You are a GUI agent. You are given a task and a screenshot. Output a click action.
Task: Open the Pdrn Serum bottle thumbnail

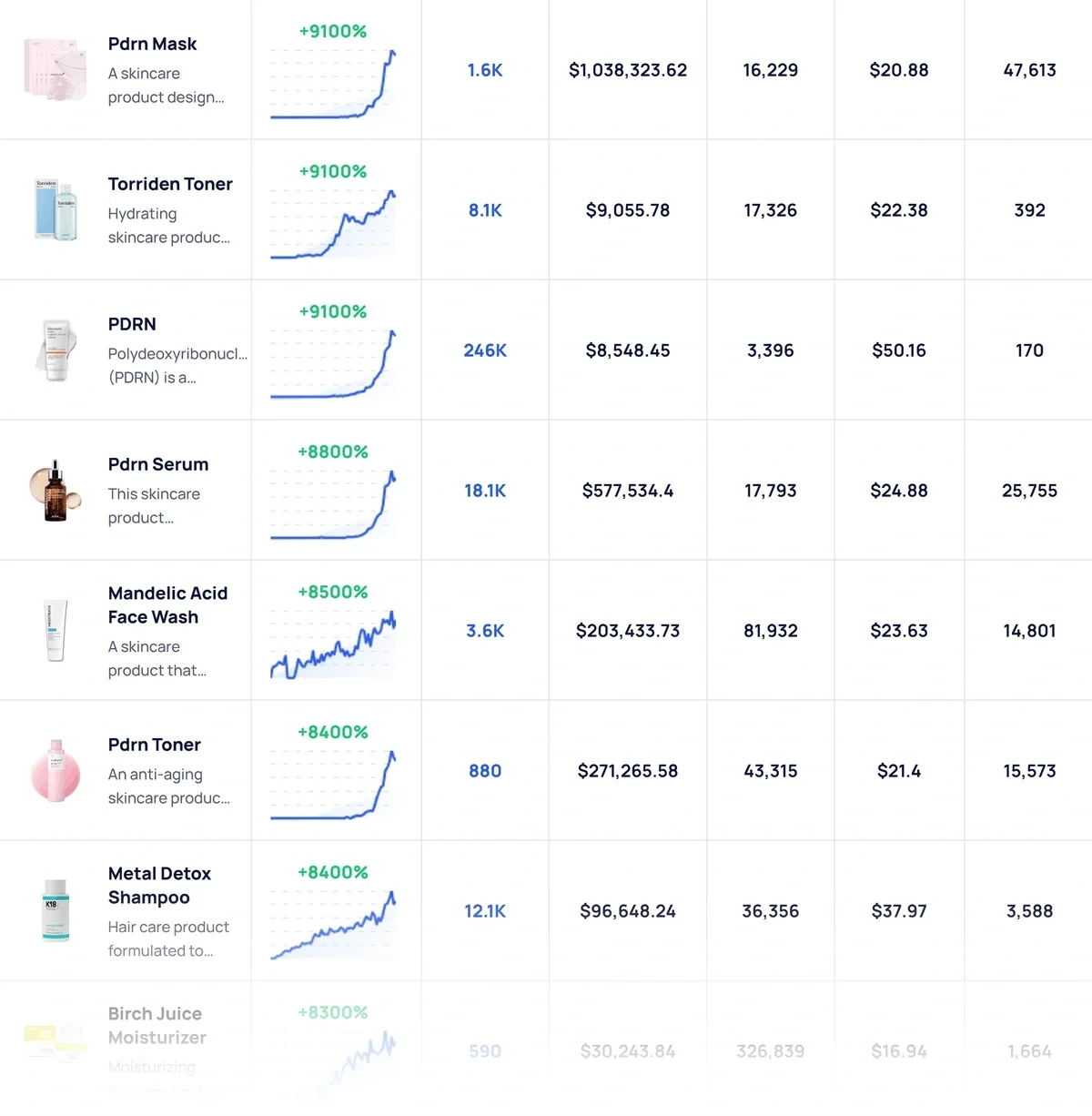coord(56,490)
